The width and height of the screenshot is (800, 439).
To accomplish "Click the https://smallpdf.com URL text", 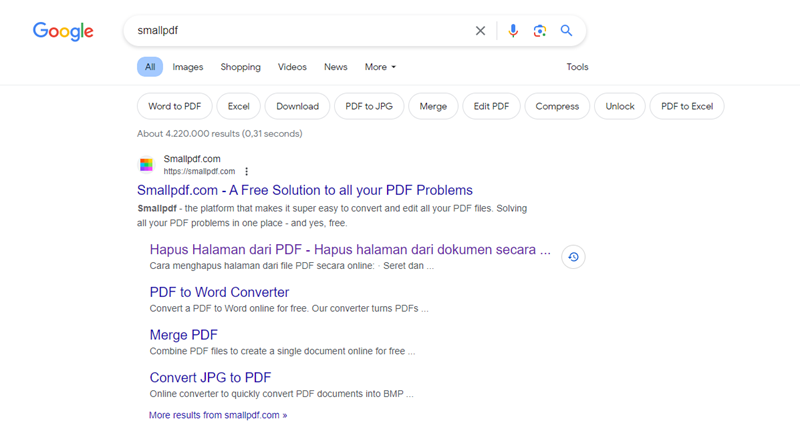I will [199, 172].
